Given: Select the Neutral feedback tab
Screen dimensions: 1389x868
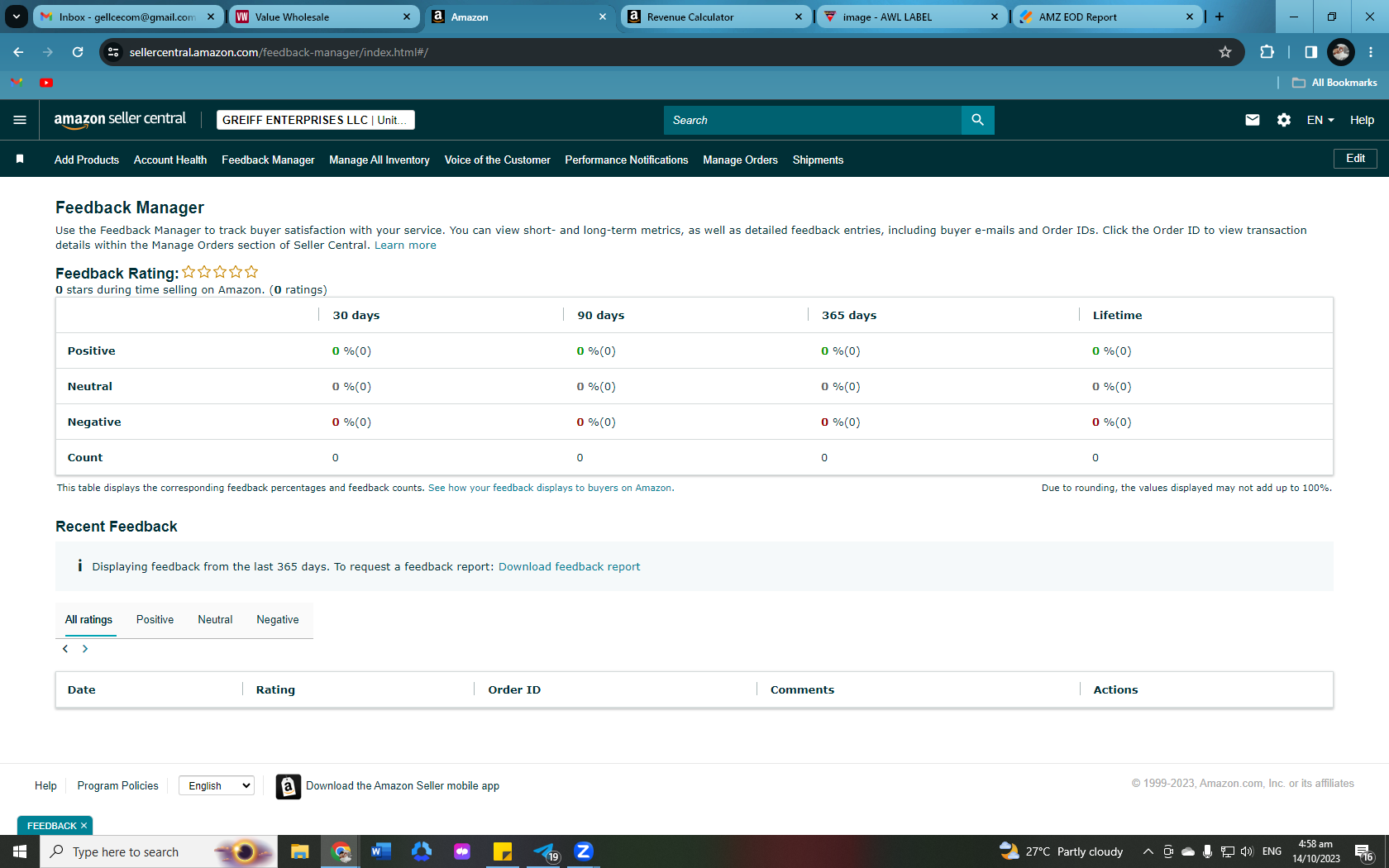Looking at the screenshot, I should click(x=215, y=620).
